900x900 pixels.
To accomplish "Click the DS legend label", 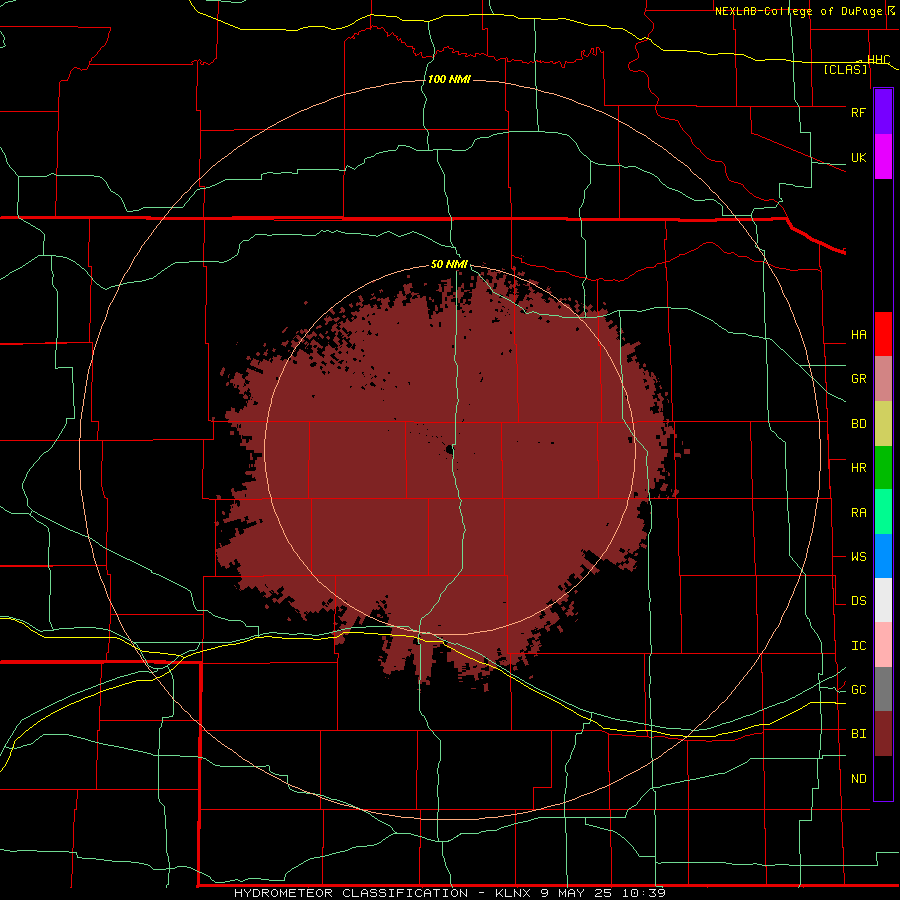I will click(x=858, y=601).
